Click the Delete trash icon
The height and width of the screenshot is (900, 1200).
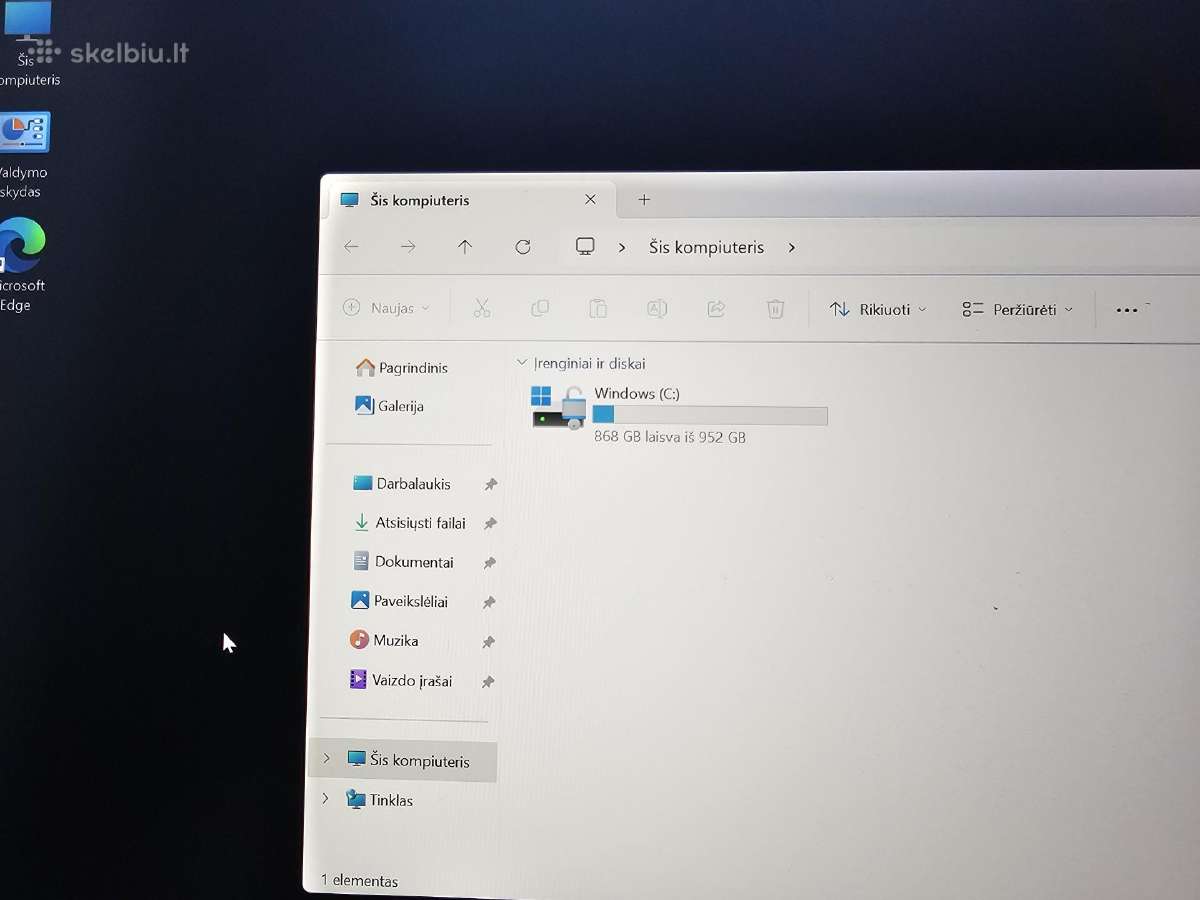tap(775, 309)
